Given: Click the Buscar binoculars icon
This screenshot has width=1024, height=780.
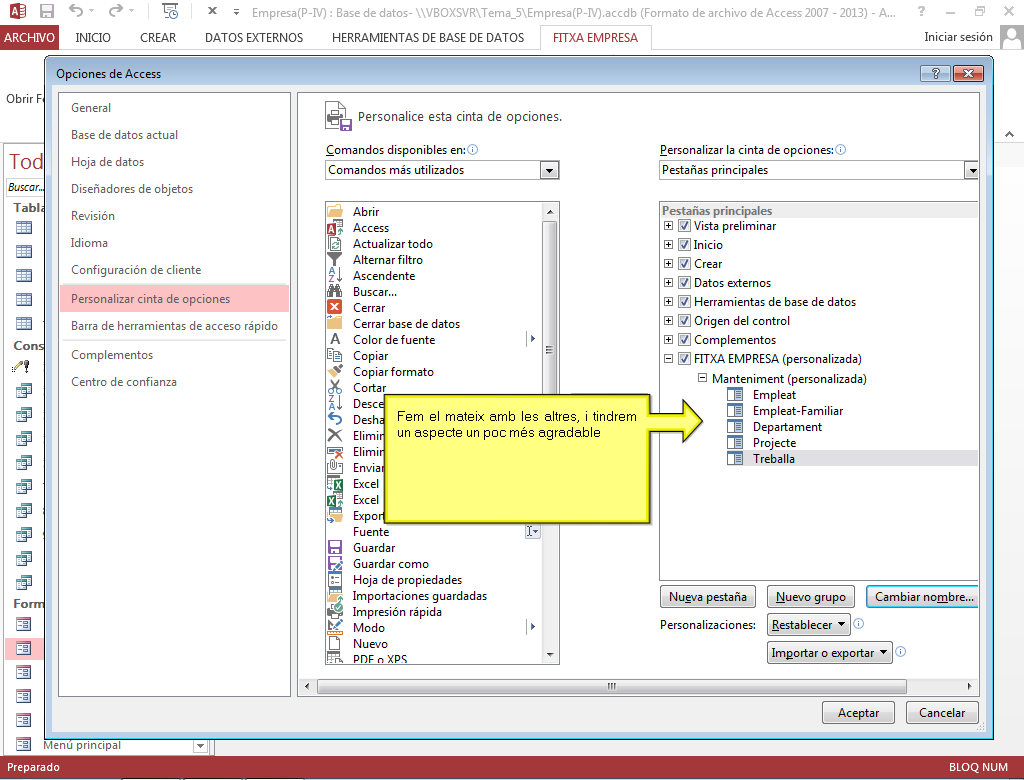Looking at the screenshot, I should [x=334, y=291].
